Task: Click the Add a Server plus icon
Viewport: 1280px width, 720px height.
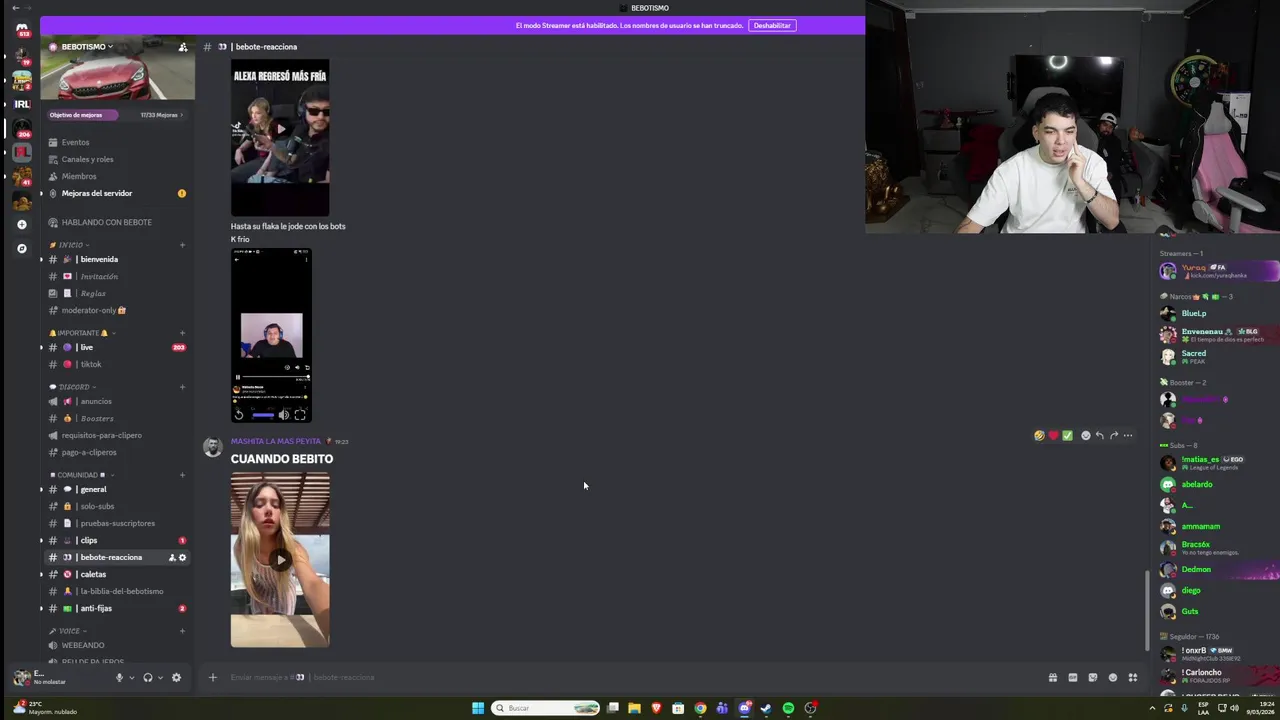Action: (22, 224)
